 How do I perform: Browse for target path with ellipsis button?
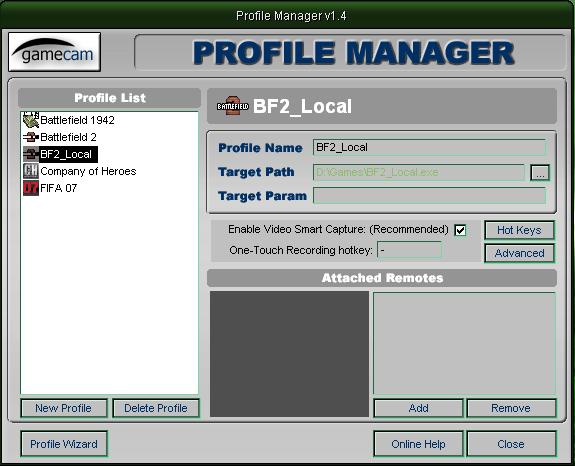540,172
